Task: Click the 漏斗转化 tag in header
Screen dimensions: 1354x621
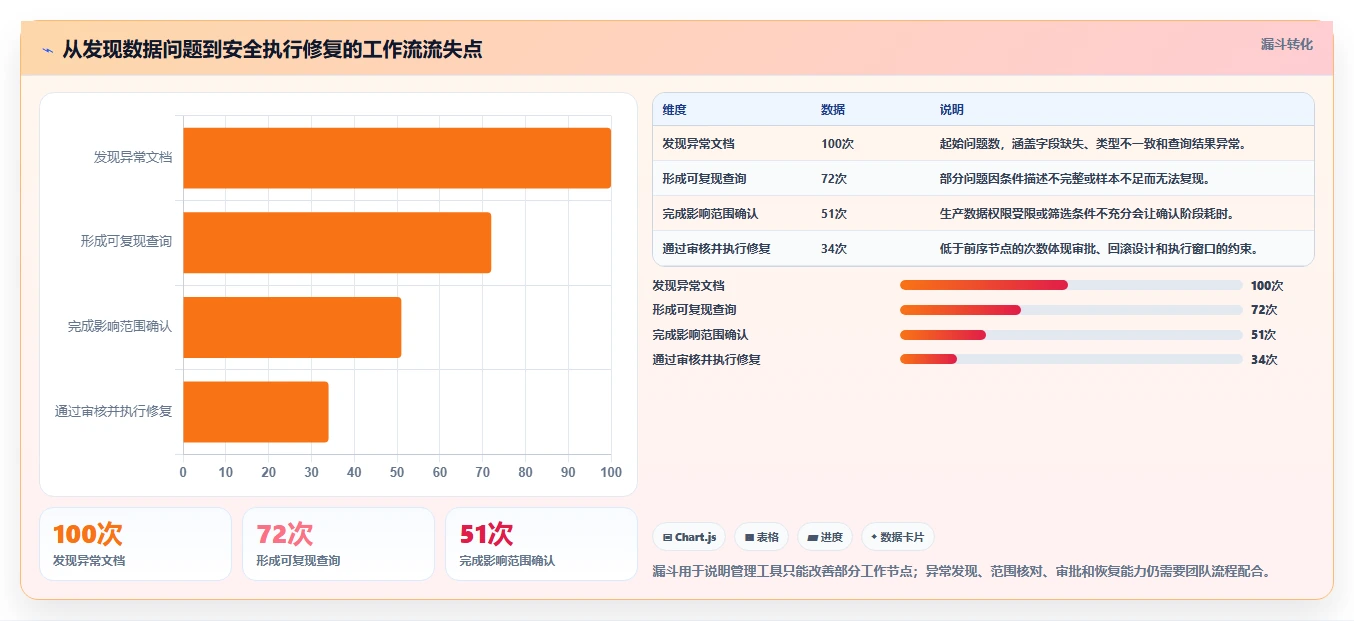Action: pos(1286,44)
